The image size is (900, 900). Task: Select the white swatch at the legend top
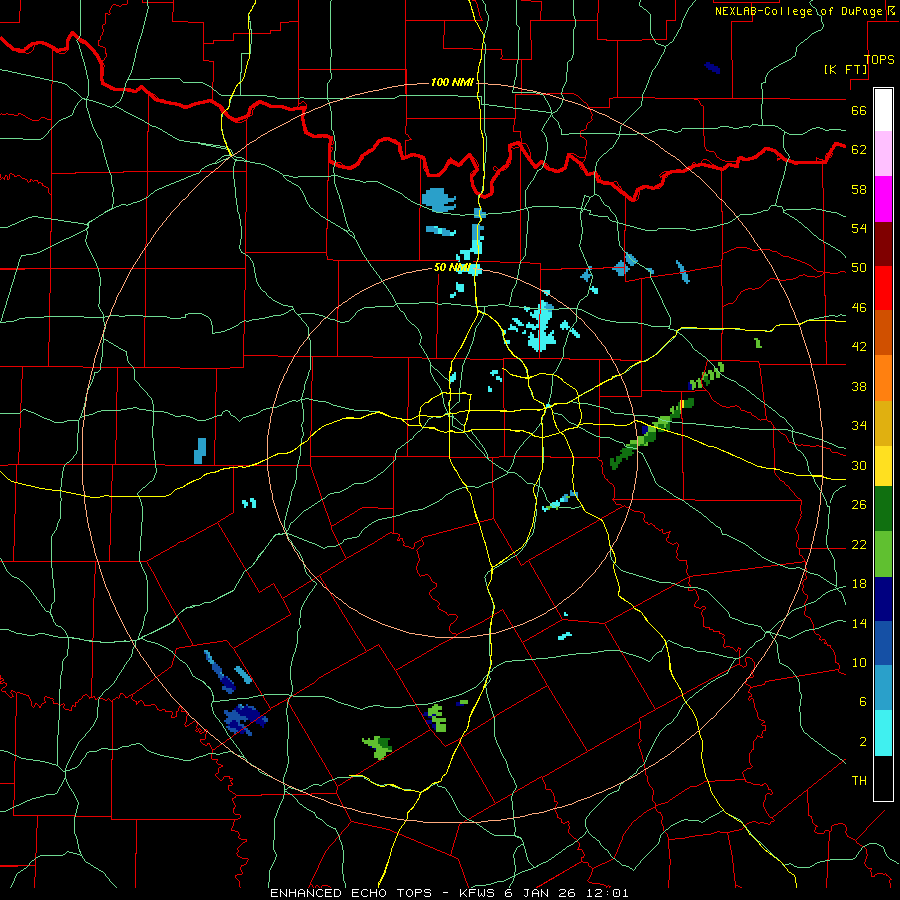click(x=883, y=110)
